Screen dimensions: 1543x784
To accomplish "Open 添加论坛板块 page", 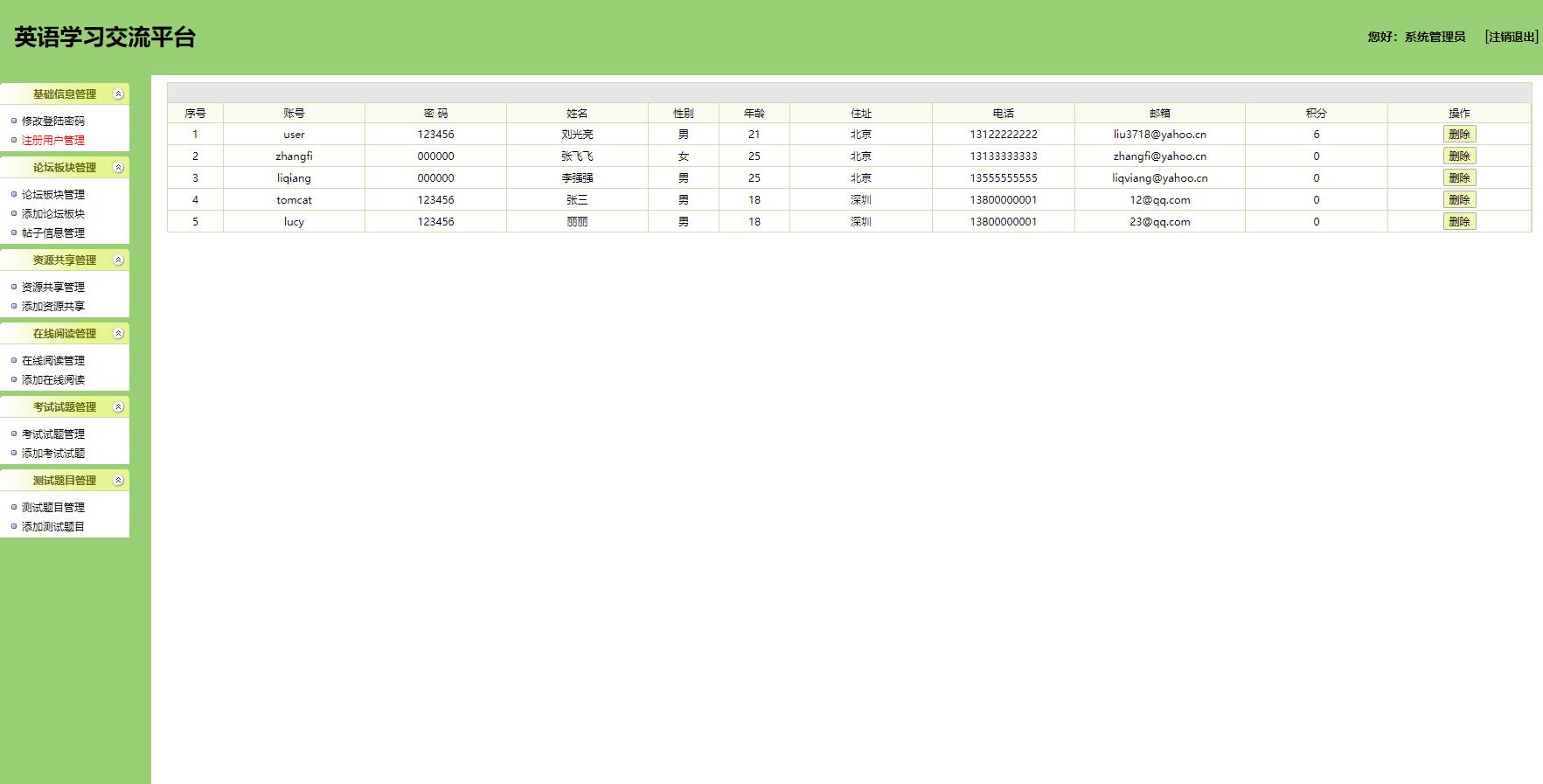I will (x=53, y=214).
